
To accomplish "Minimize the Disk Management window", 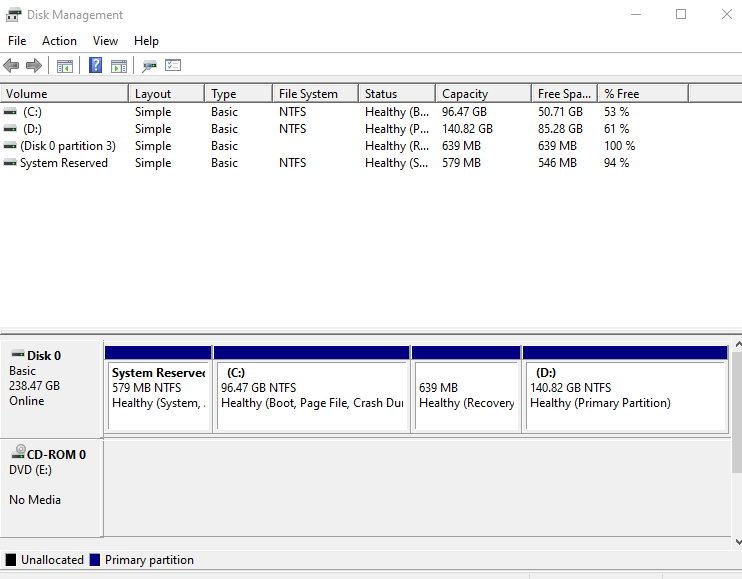I will [636, 14].
